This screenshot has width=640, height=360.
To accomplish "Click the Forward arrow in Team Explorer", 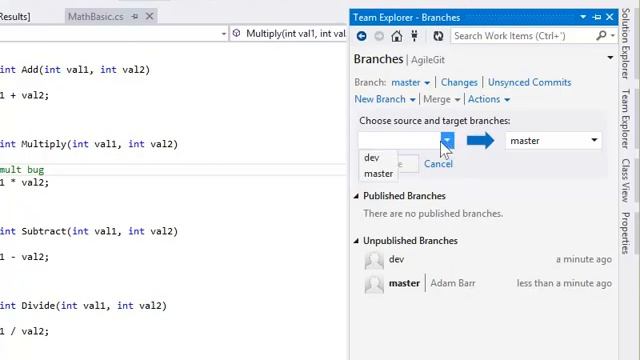I will point(379,36).
